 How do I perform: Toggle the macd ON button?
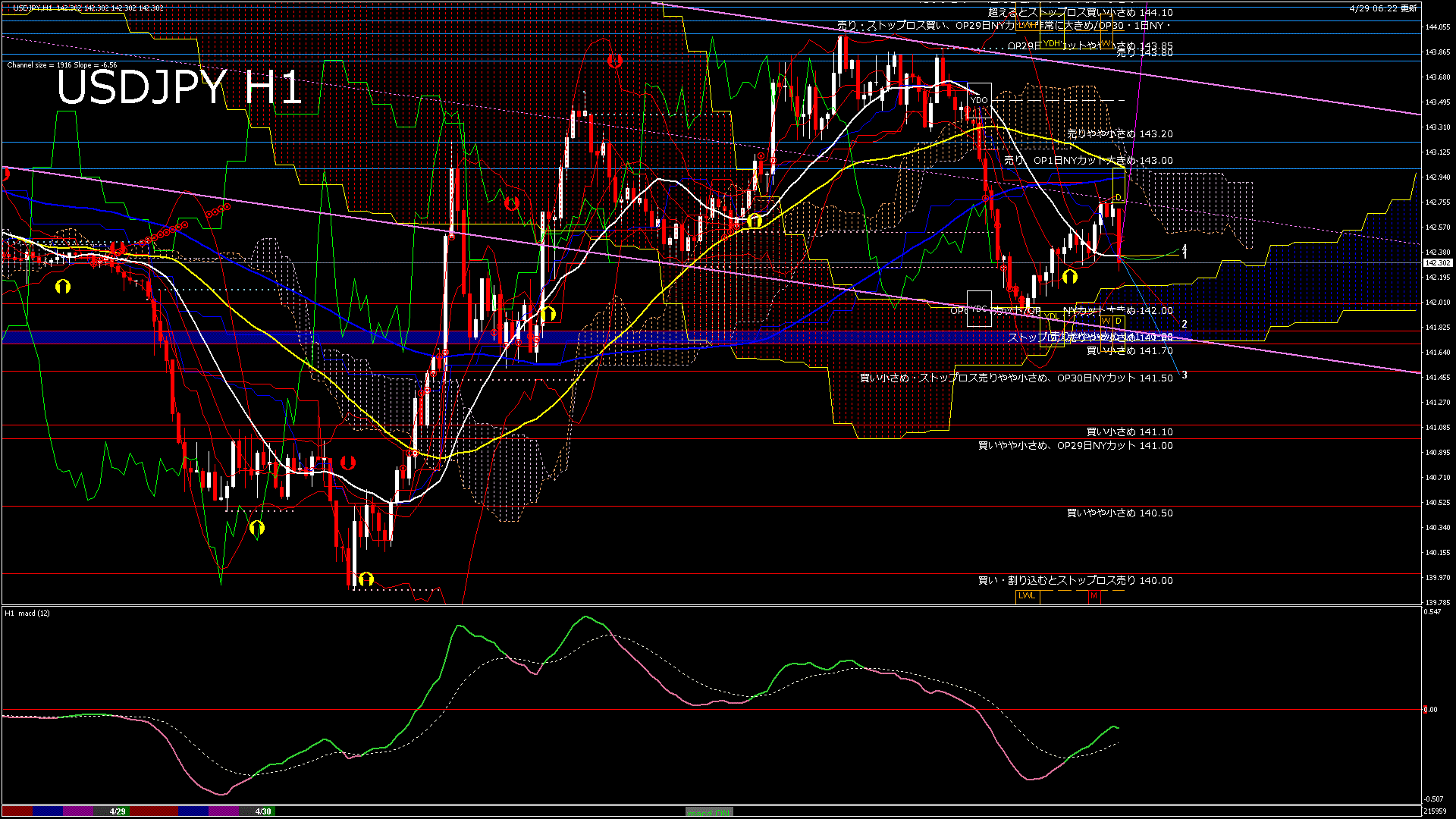(x=709, y=811)
